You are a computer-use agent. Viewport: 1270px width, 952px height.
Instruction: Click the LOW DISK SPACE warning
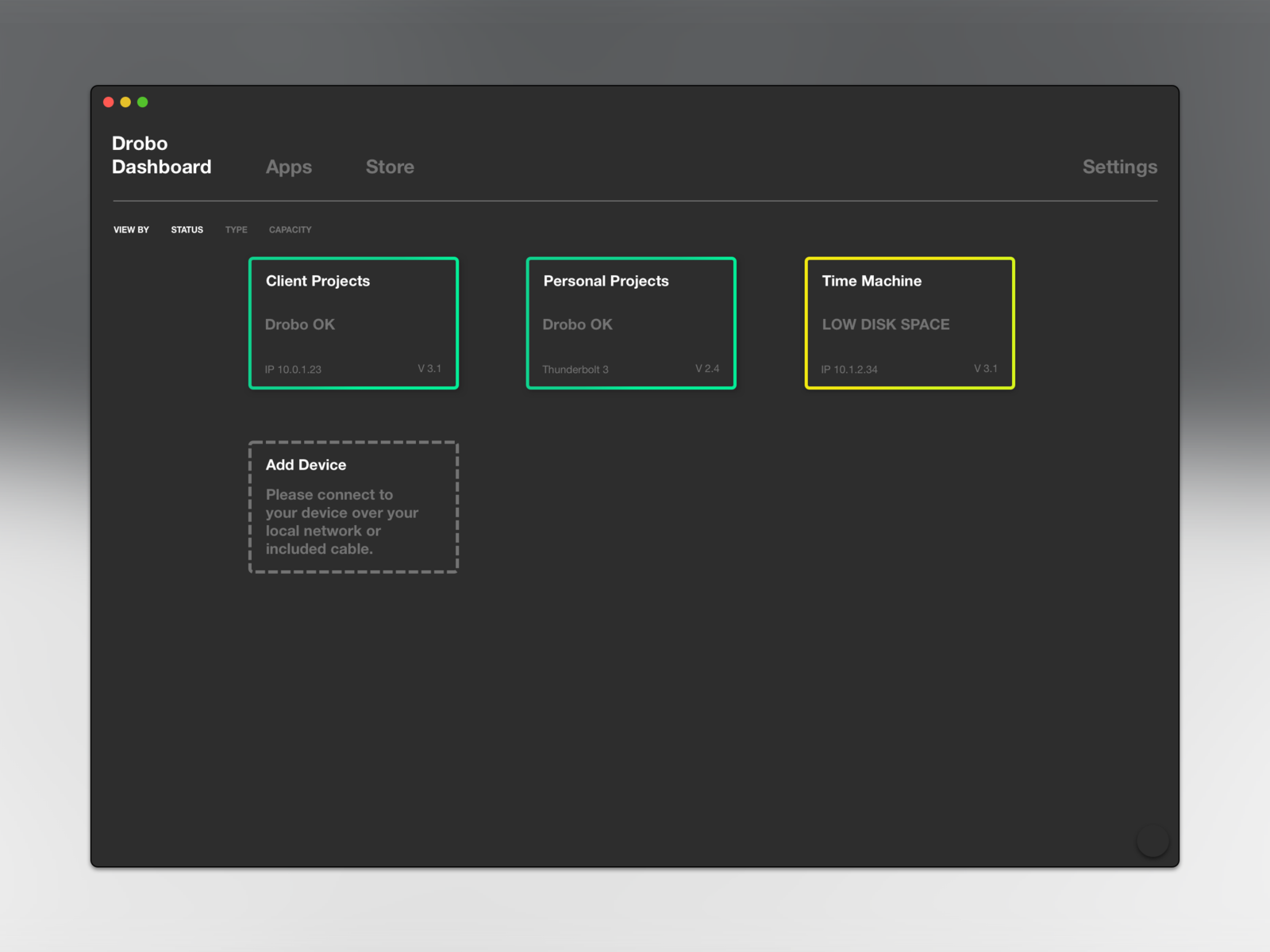pos(885,324)
